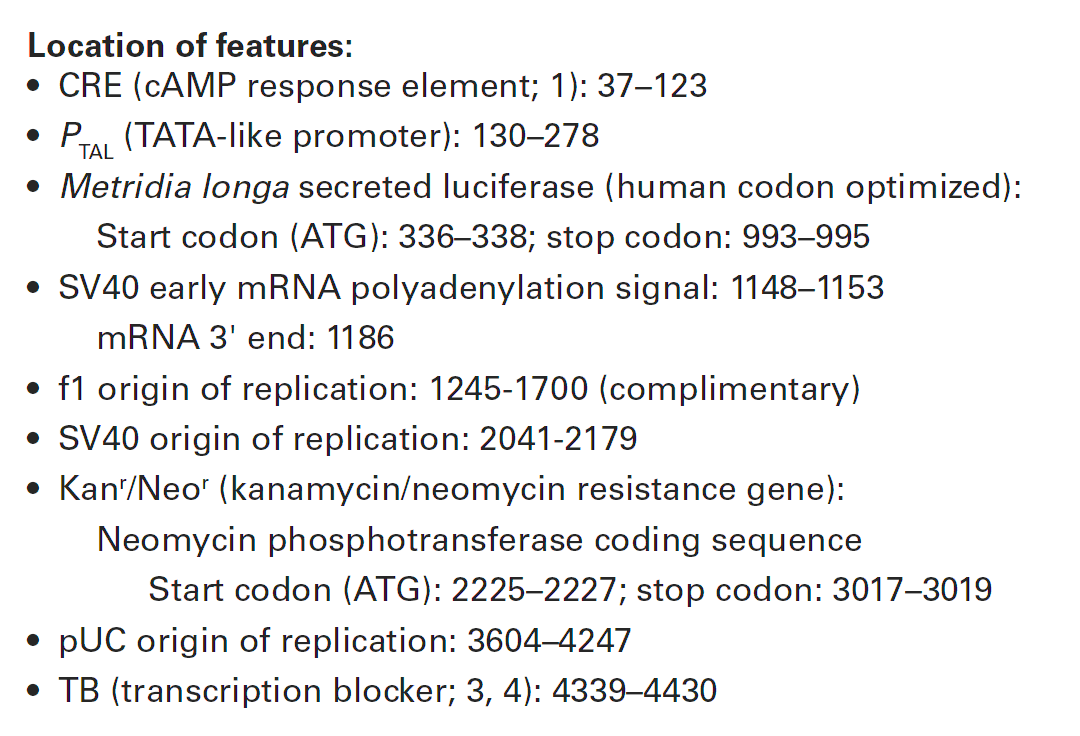Select the SV40 origin of replication line
Viewport: 1080px width, 736px height.
pos(348,439)
